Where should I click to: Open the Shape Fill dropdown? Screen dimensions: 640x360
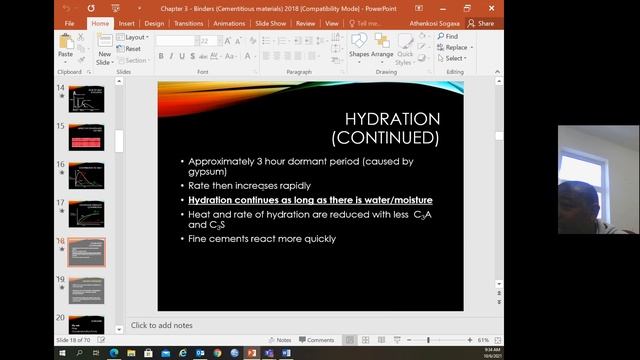pos(423,37)
